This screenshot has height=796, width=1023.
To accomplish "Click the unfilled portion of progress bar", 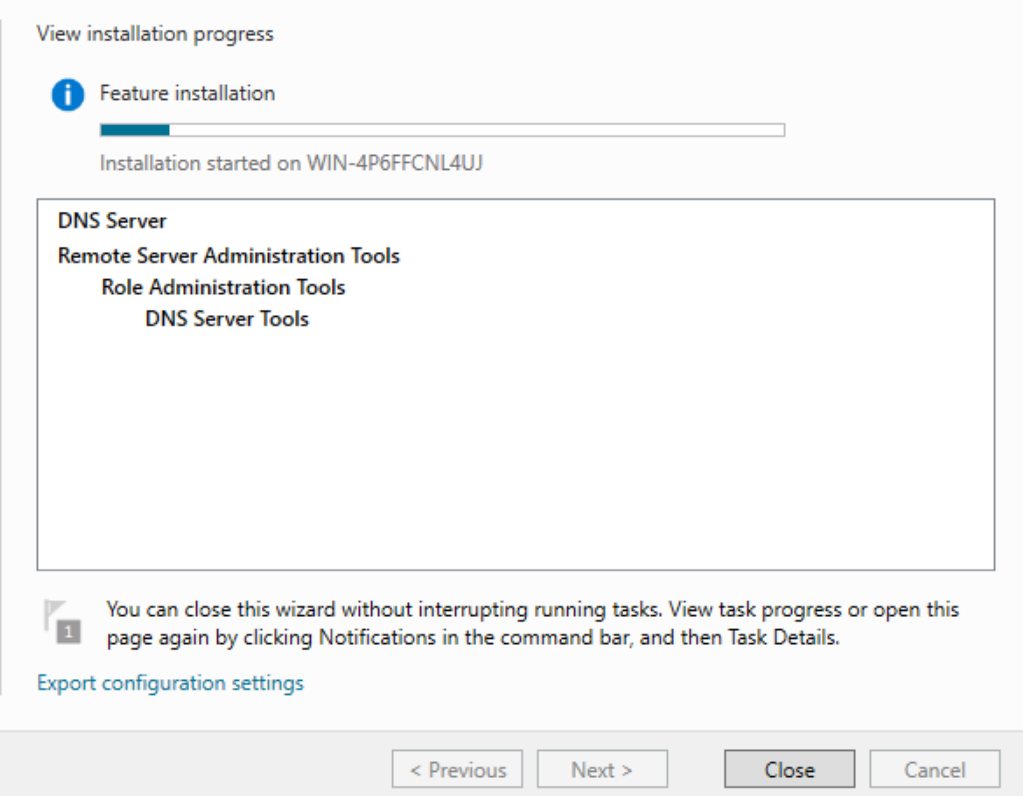I will pos(477,130).
